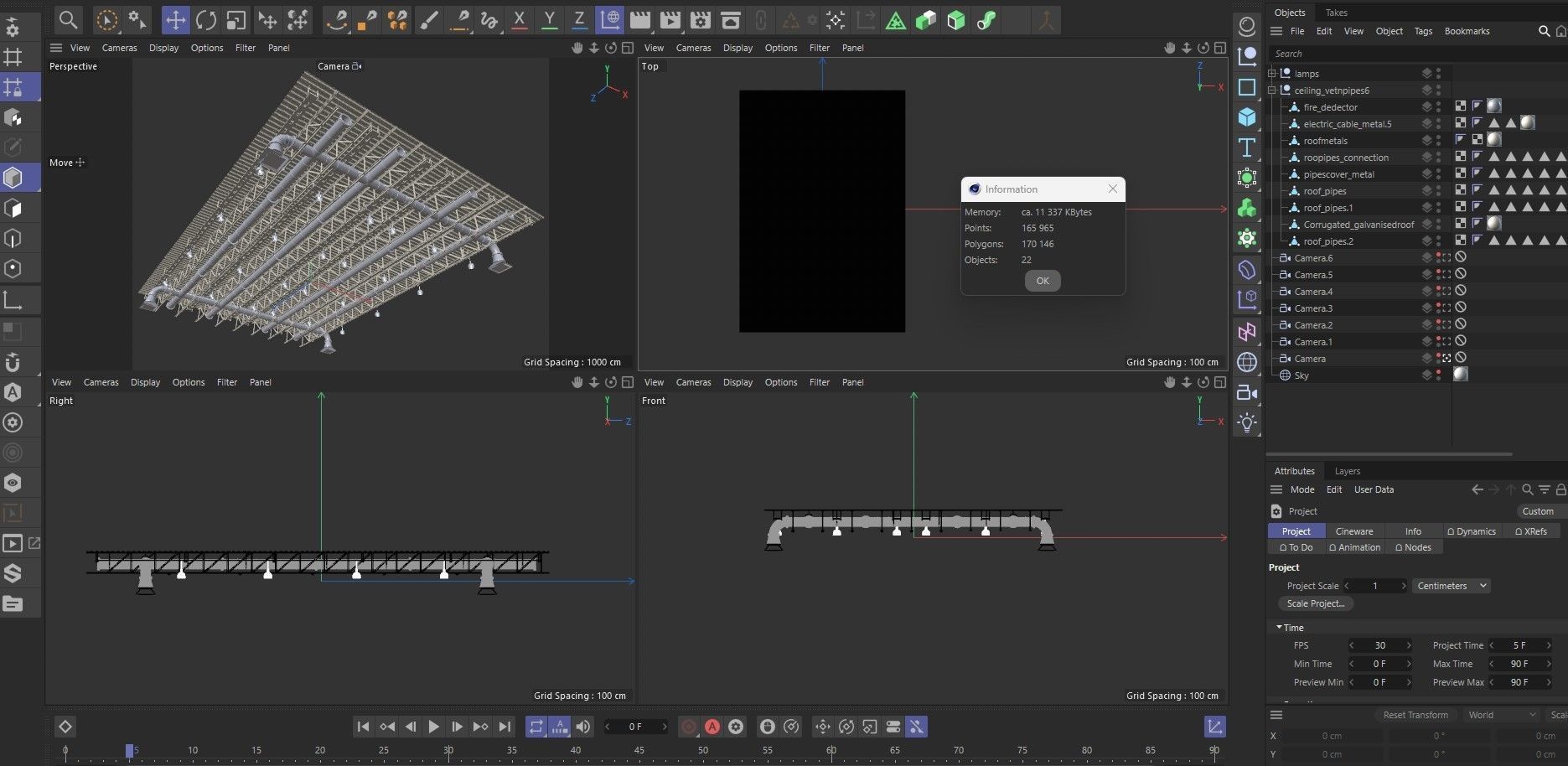1568x766 pixels.
Task: Toggle autokeying with the red A button
Action: point(712,727)
